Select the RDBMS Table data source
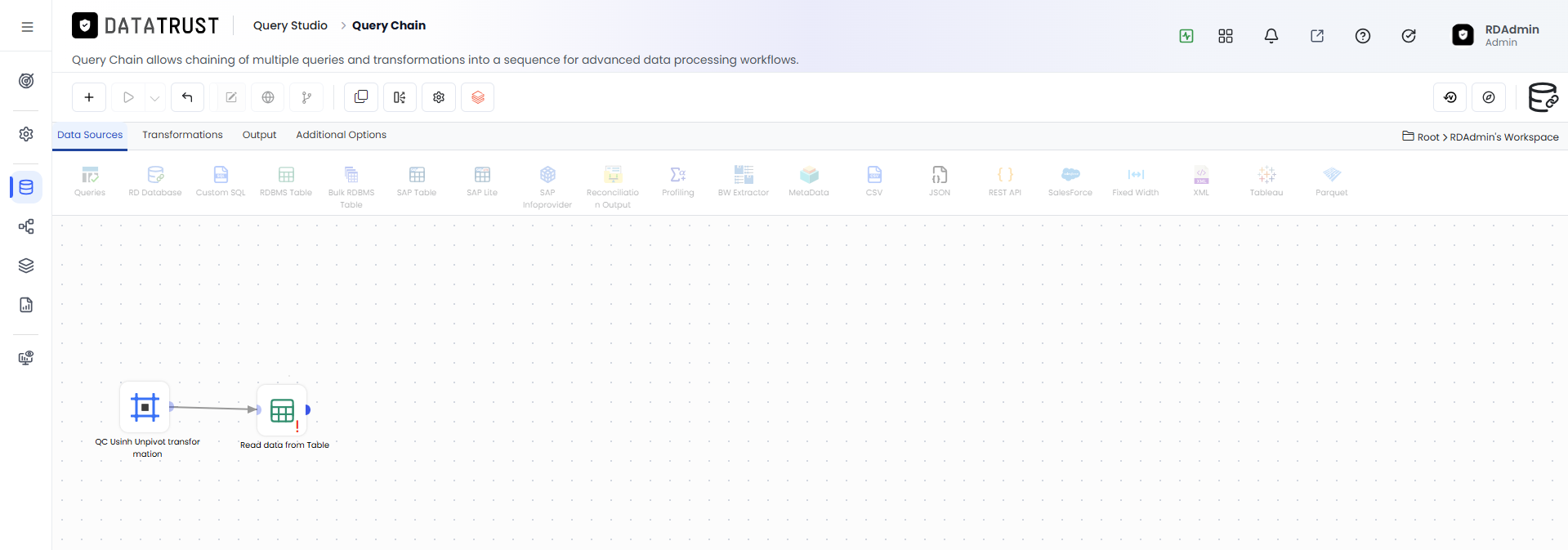This screenshot has width=1568, height=550. 286,181
